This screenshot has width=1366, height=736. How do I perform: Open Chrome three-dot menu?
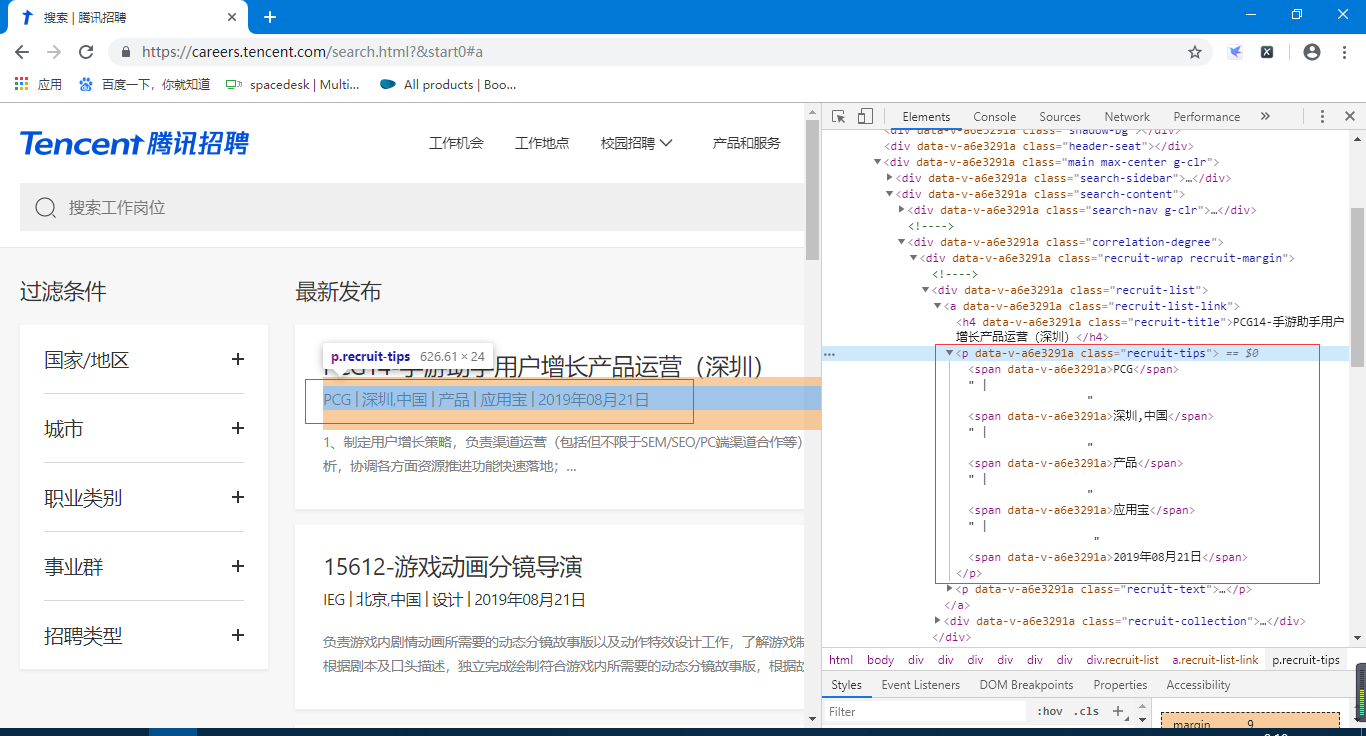point(1344,52)
